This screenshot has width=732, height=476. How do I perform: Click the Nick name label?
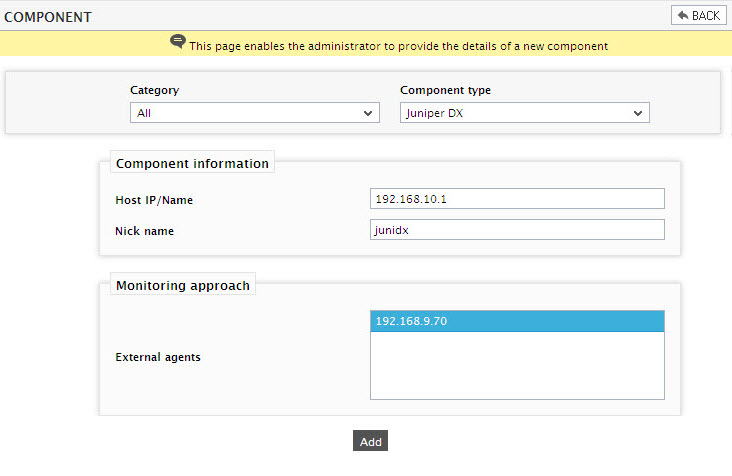(144, 231)
